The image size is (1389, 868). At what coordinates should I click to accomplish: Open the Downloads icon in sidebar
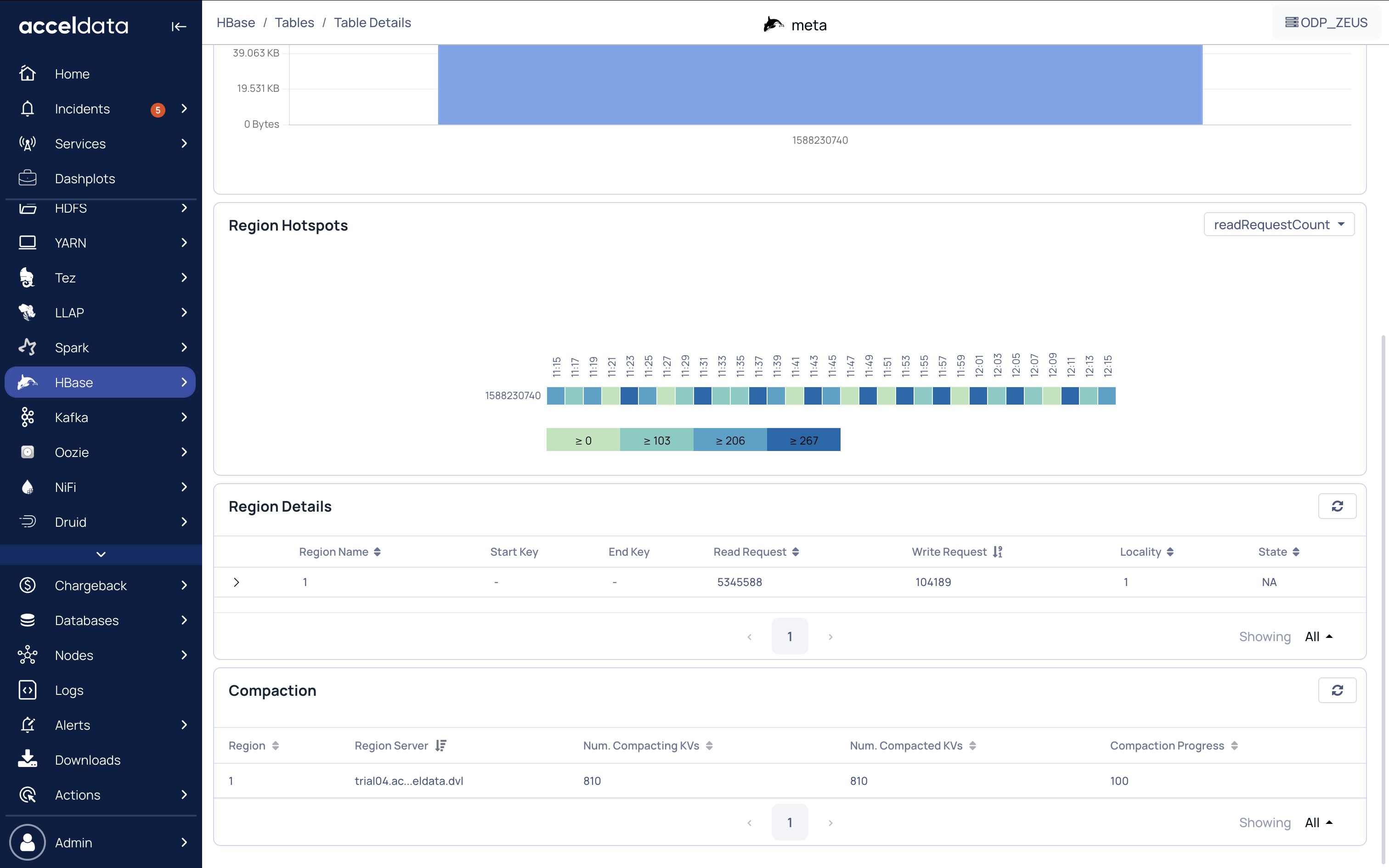pos(28,760)
